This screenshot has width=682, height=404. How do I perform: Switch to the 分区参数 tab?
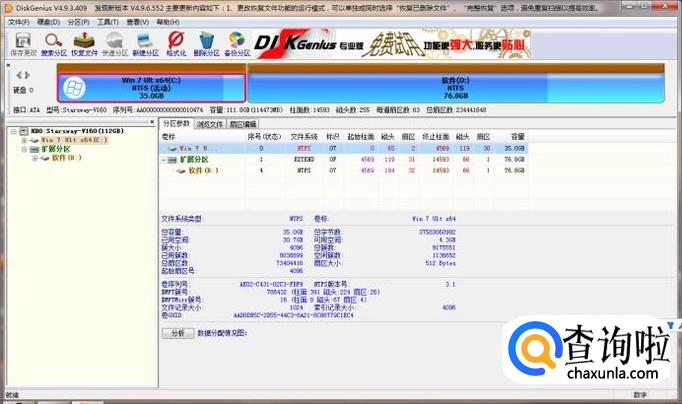click(x=176, y=124)
